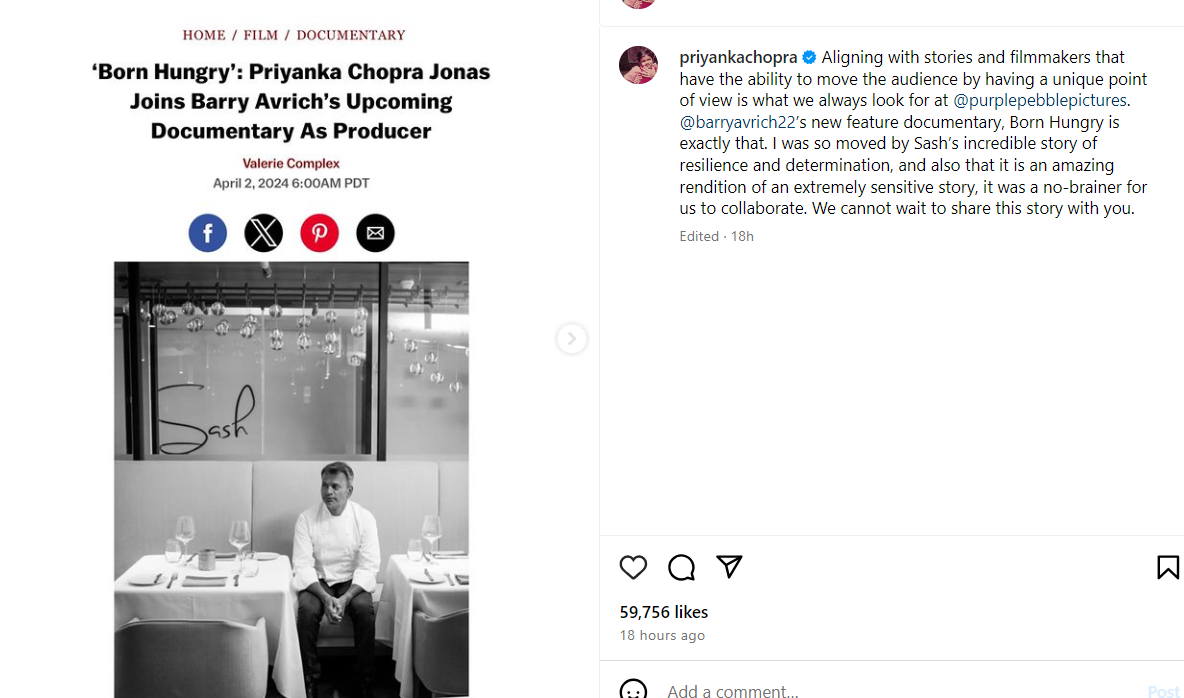Click the Sash restaurant chef photo
Viewport: 1184px width, 698px height.
pos(291,480)
